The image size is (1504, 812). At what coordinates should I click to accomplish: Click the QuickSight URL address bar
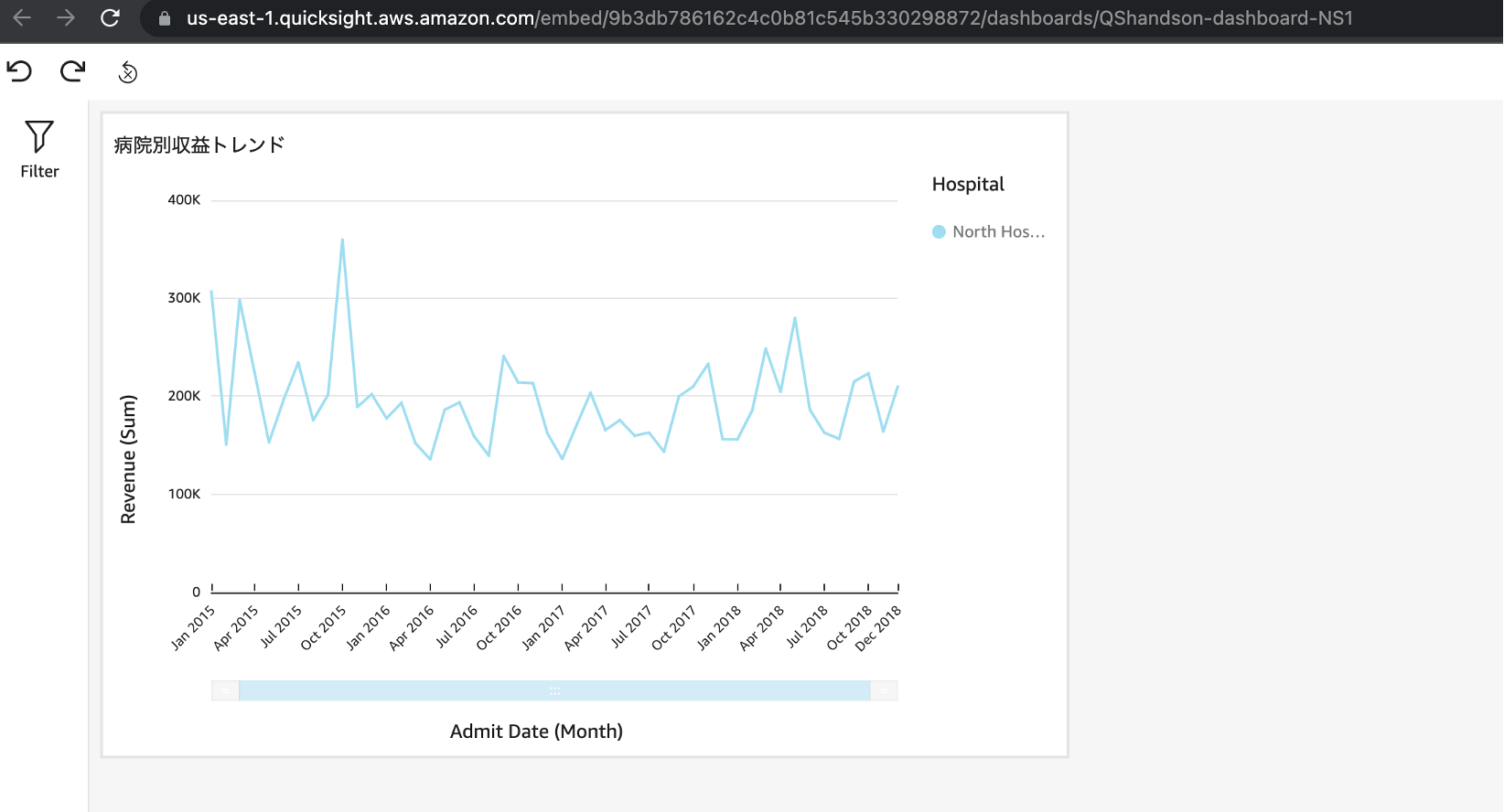click(x=768, y=18)
